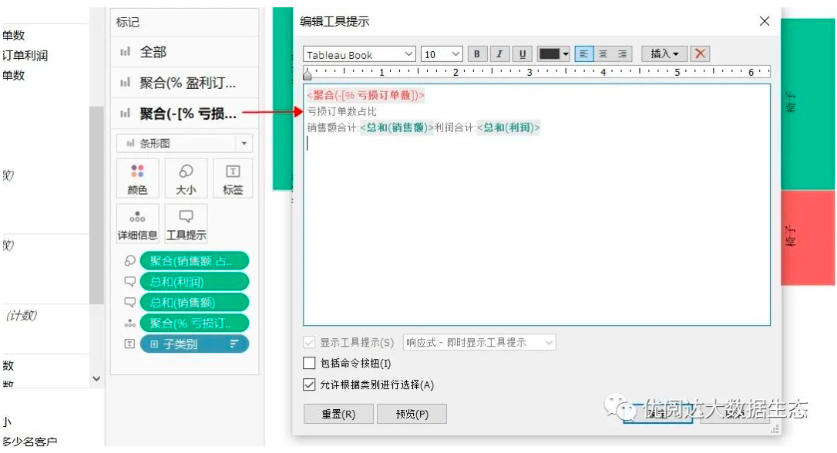The image size is (837, 453).
Task: Select the 全部 marks card
Action: (185, 52)
